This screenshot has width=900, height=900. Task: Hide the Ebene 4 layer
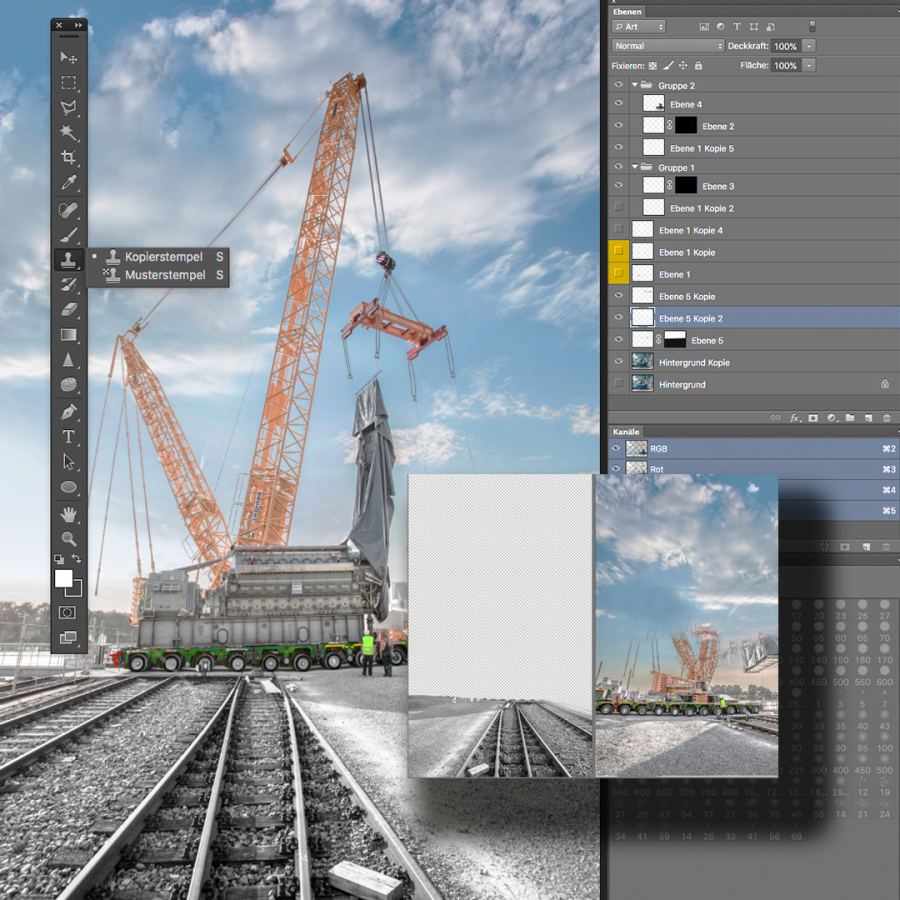pyautogui.click(x=618, y=104)
